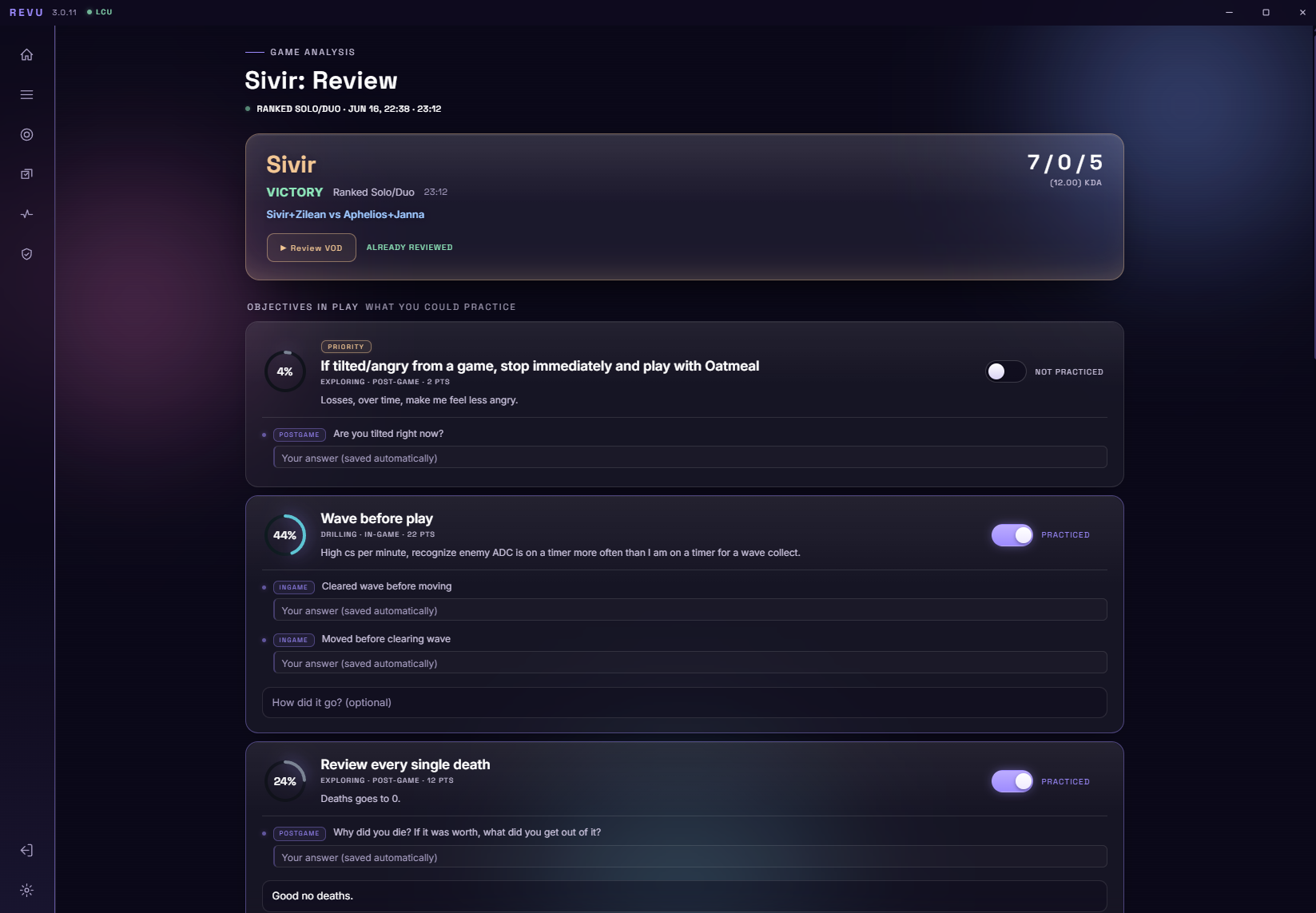Open the review cards icon in sidebar

(x=26, y=174)
